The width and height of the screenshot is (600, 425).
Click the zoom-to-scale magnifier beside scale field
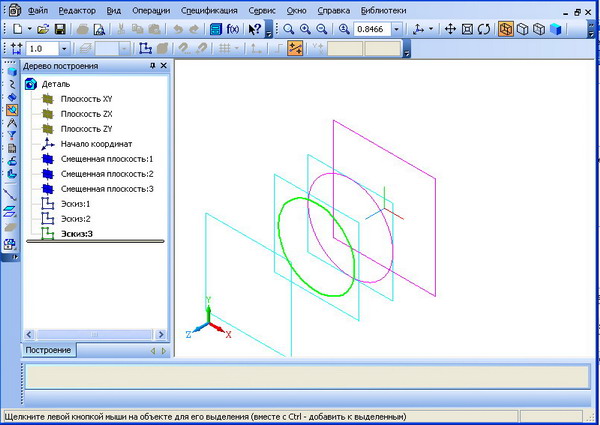click(x=344, y=29)
